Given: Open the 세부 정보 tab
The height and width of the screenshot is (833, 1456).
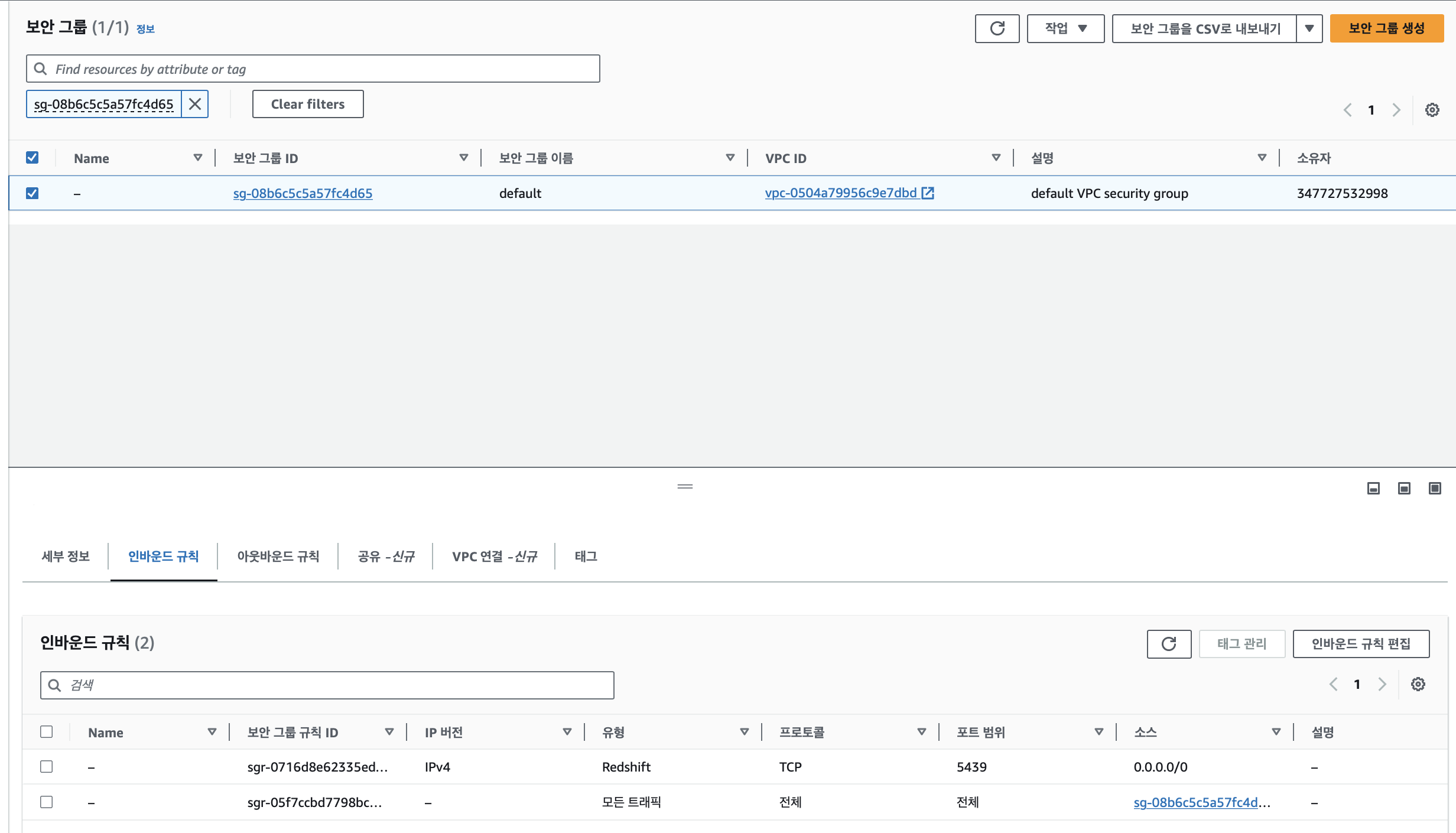Looking at the screenshot, I should tap(66, 556).
